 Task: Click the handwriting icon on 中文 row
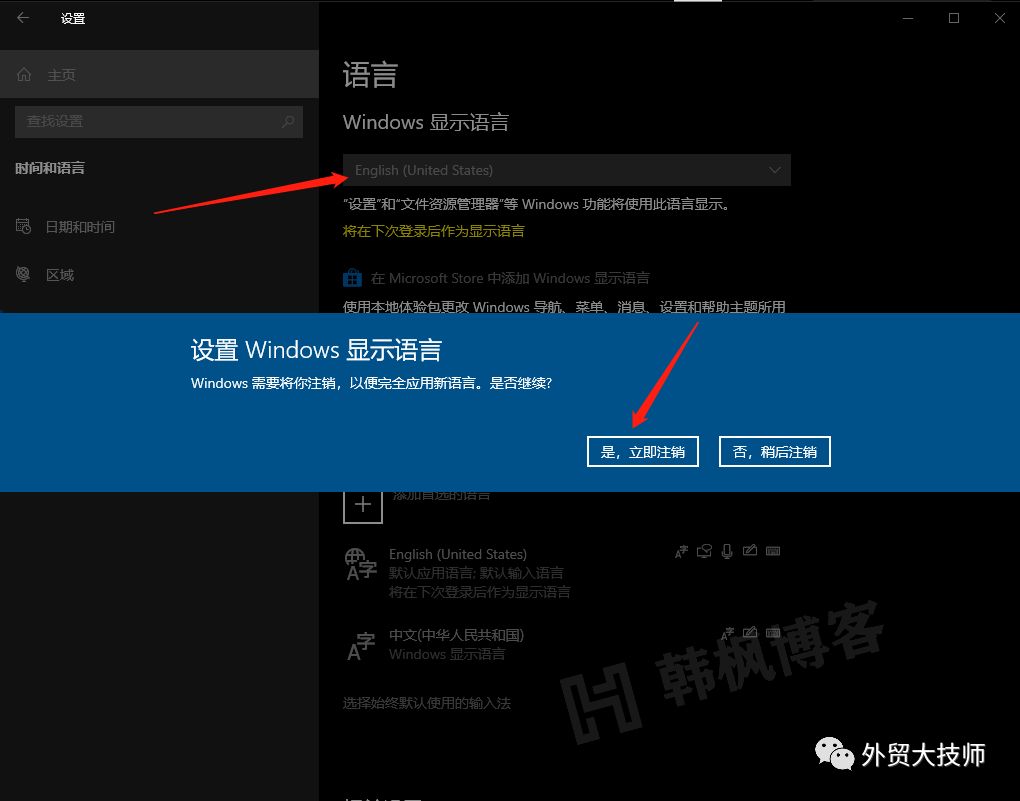[x=749, y=632]
